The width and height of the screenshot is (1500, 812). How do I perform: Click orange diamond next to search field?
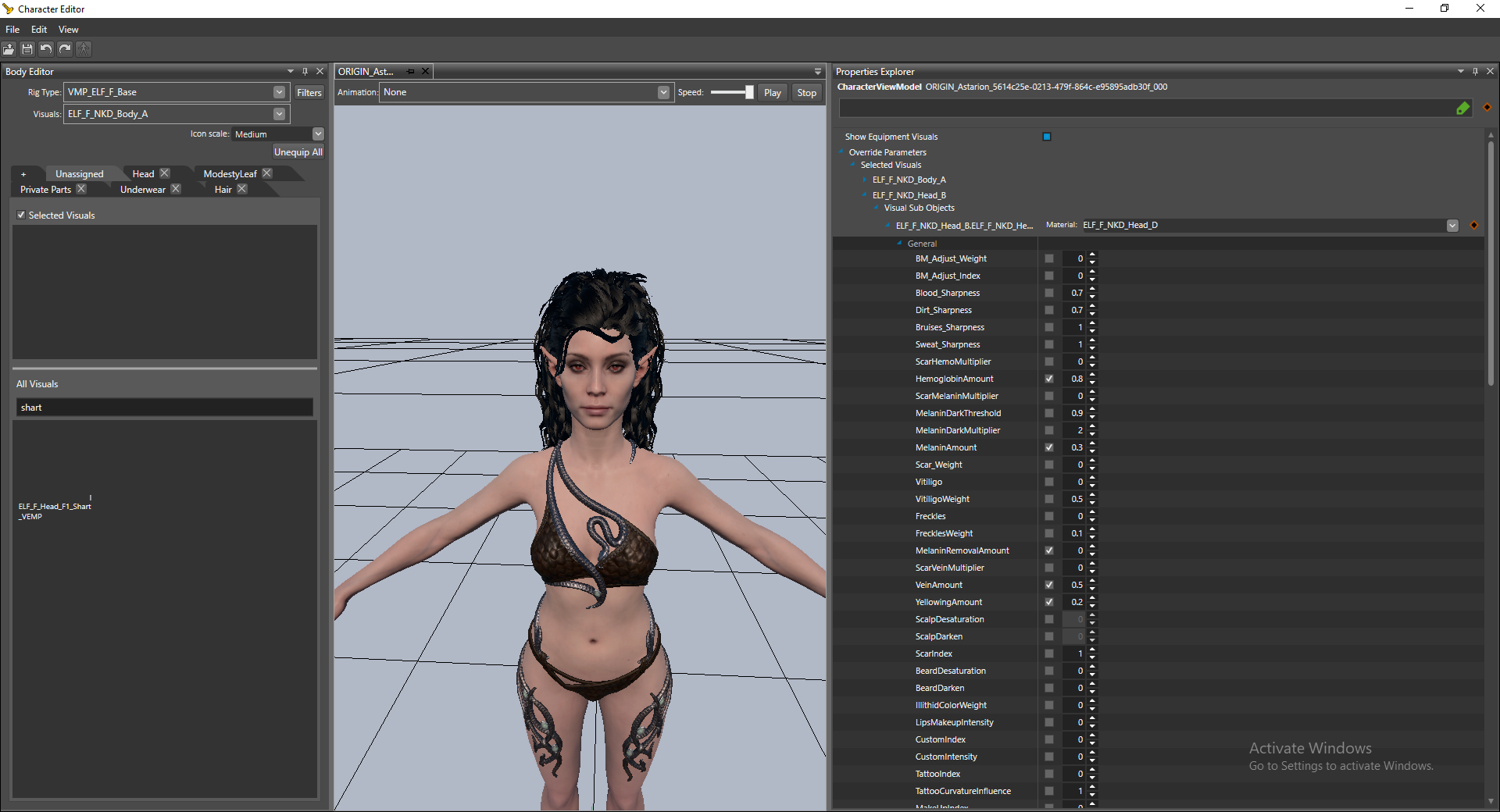tap(1487, 108)
